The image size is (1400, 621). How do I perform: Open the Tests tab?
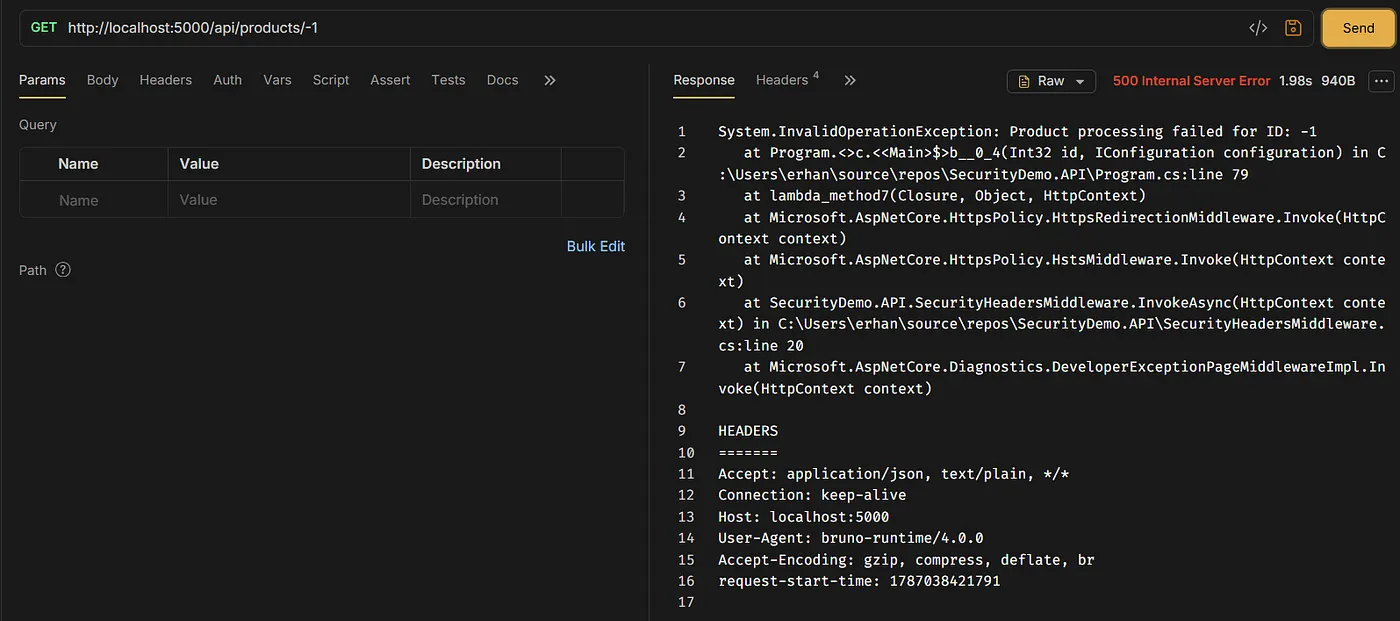pos(448,80)
